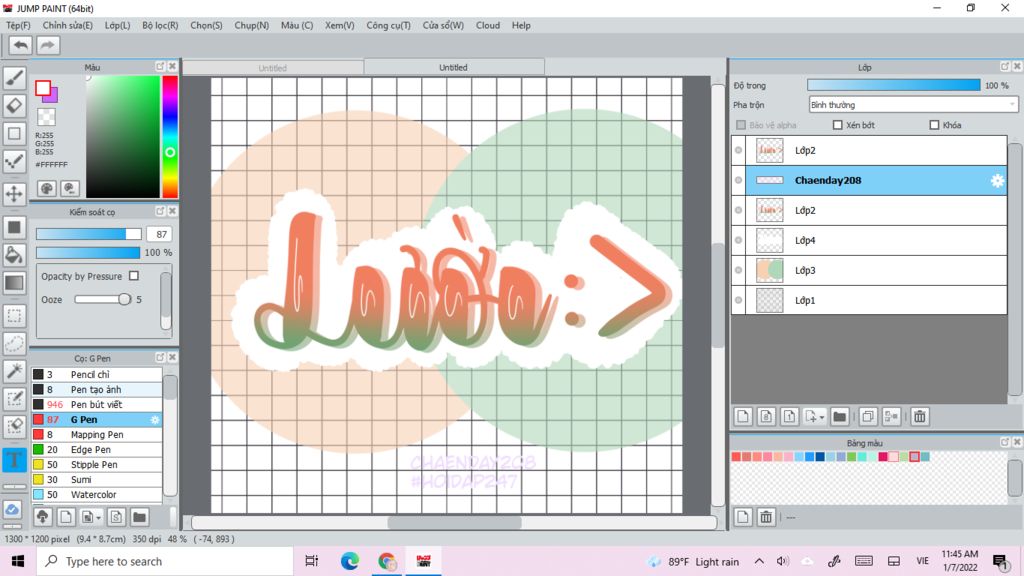Viewport: 1024px width, 576px height.
Task: Adjust the brush size slider
Action: (88, 234)
